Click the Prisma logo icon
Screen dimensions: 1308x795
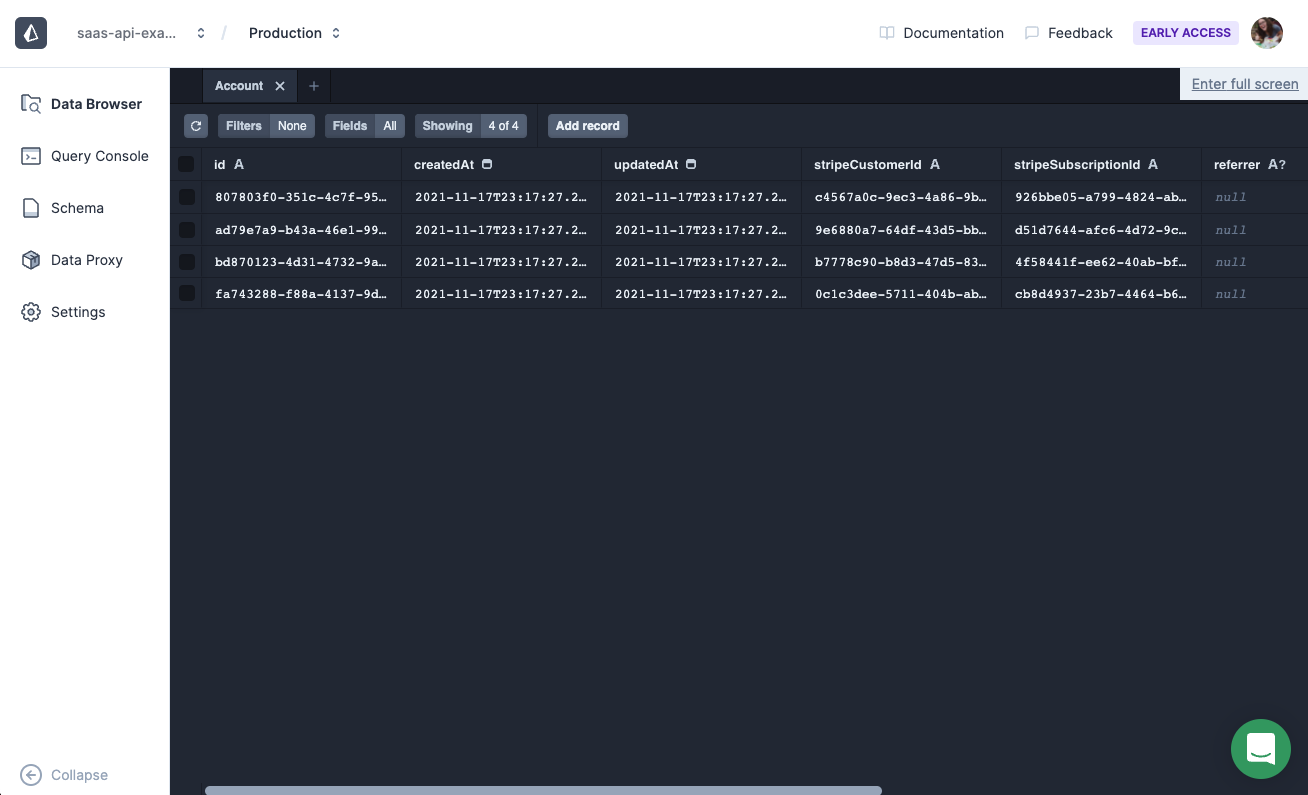[x=31, y=33]
